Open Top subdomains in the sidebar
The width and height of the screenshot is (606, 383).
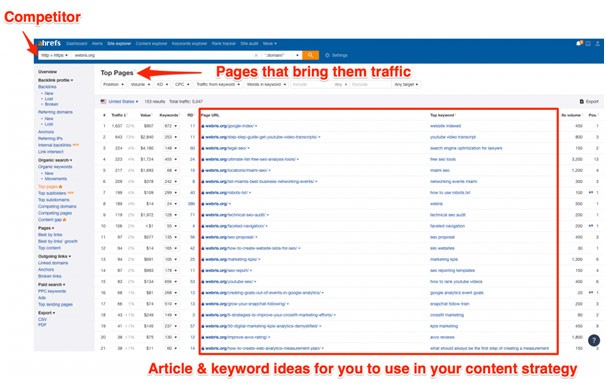53,200
